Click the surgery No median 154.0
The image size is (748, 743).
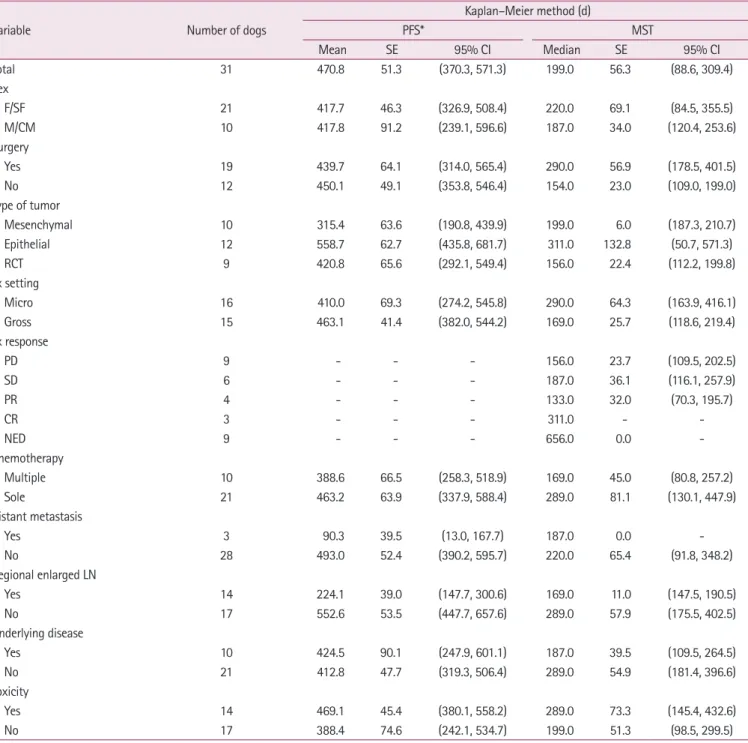560,186
